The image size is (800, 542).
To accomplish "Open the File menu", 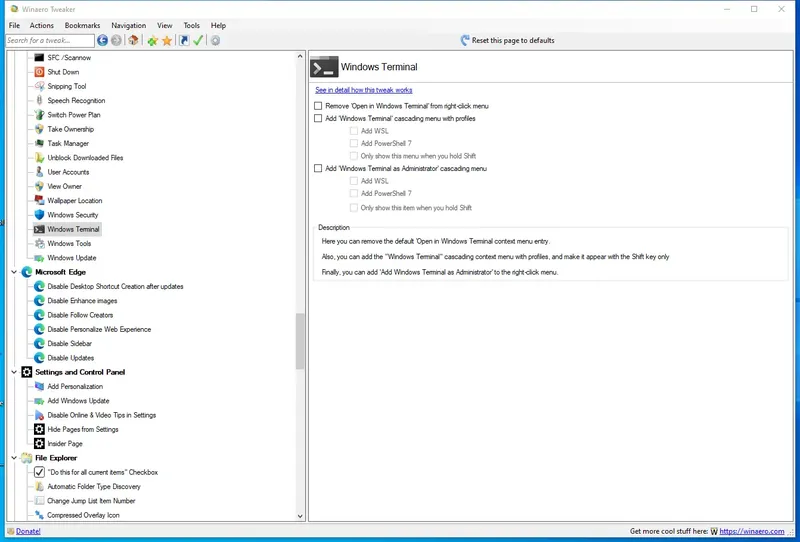I will tap(14, 25).
